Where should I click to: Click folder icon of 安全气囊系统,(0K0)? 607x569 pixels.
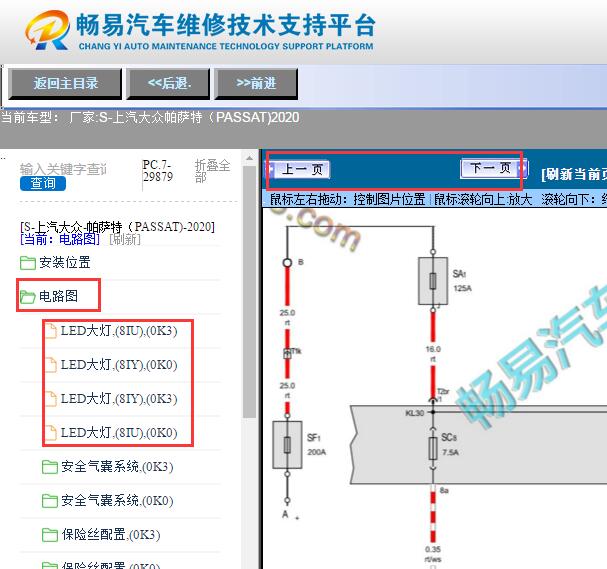pyautogui.click(x=50, y=501)
